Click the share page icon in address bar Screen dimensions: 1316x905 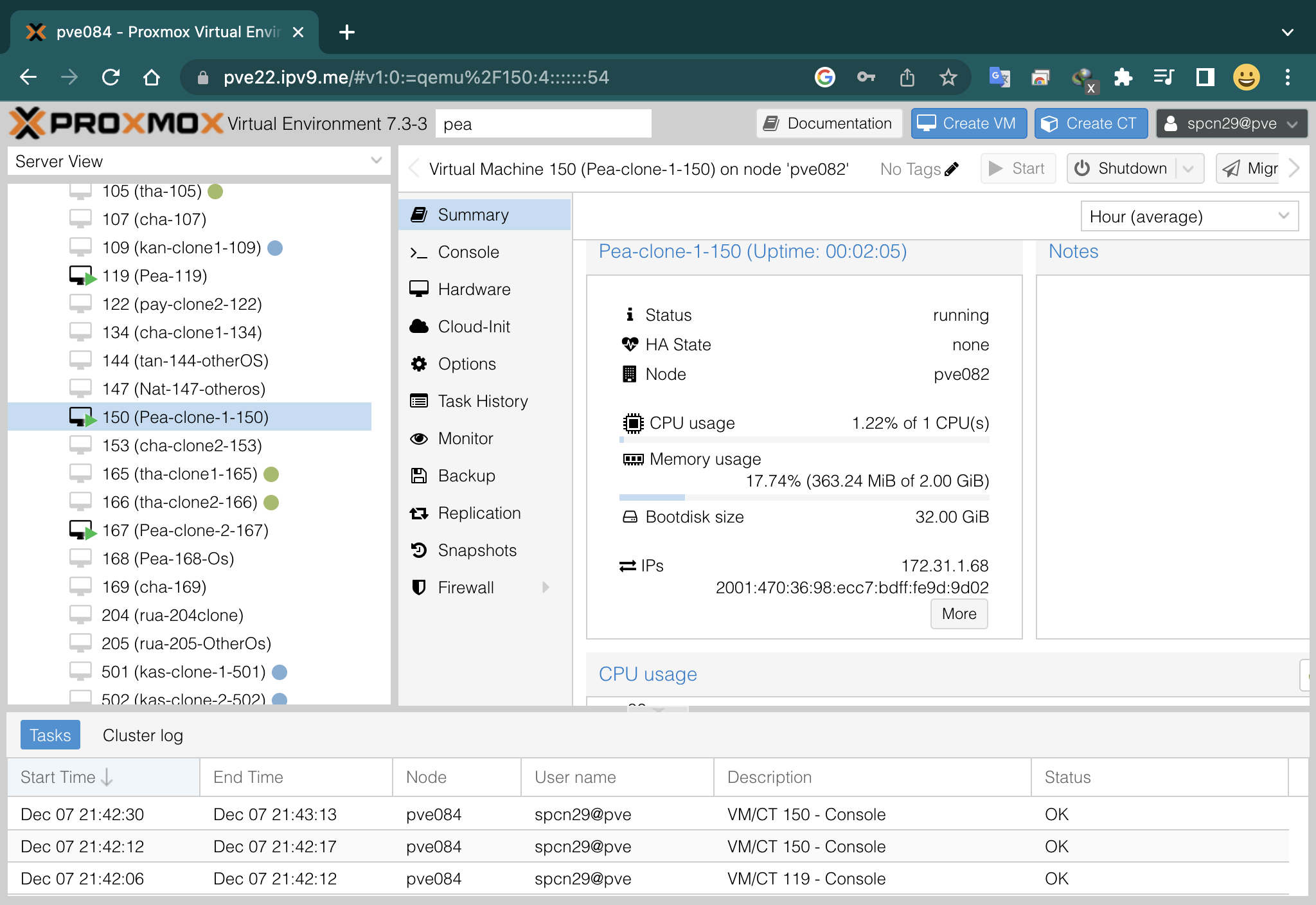coord(907,78)
